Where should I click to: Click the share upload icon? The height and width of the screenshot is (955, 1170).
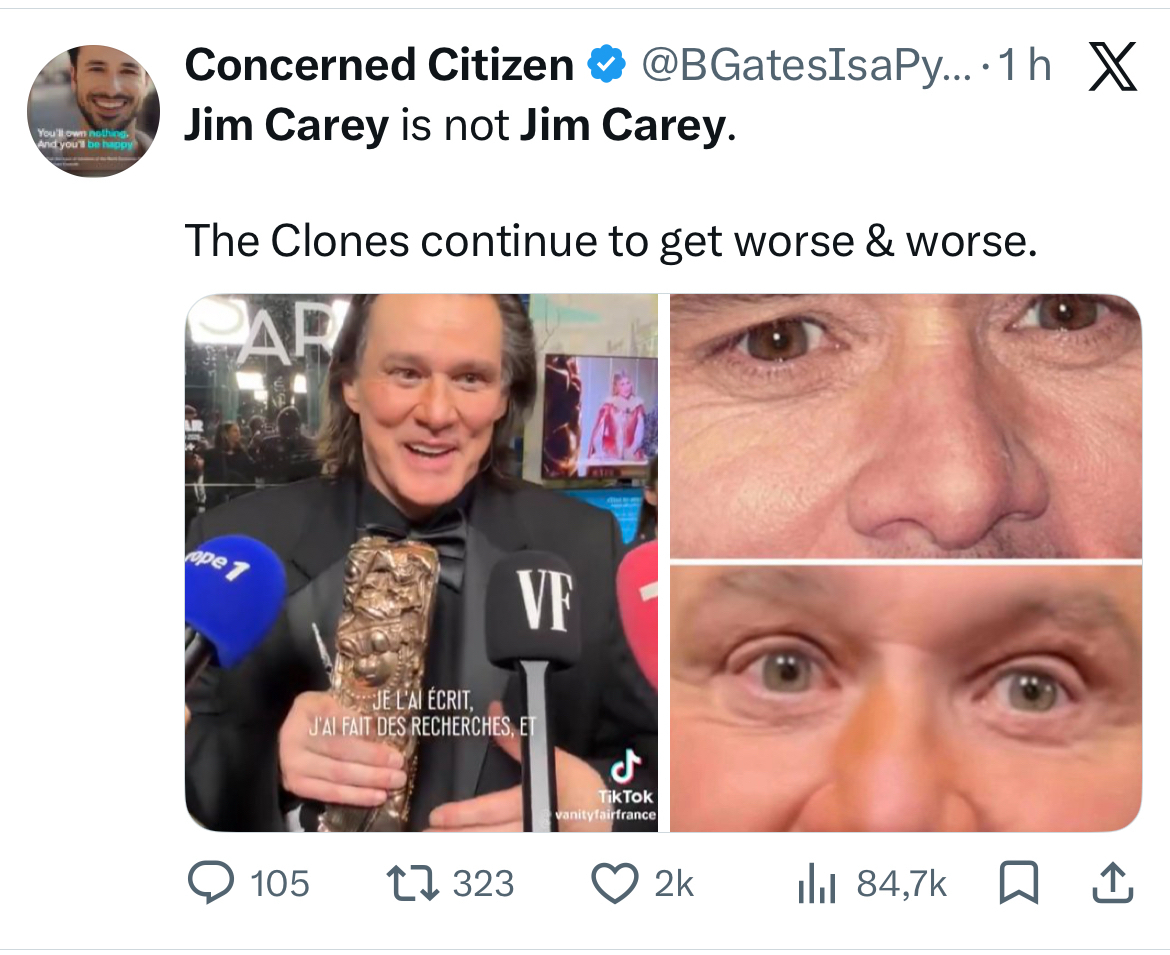coord(1114,884)
